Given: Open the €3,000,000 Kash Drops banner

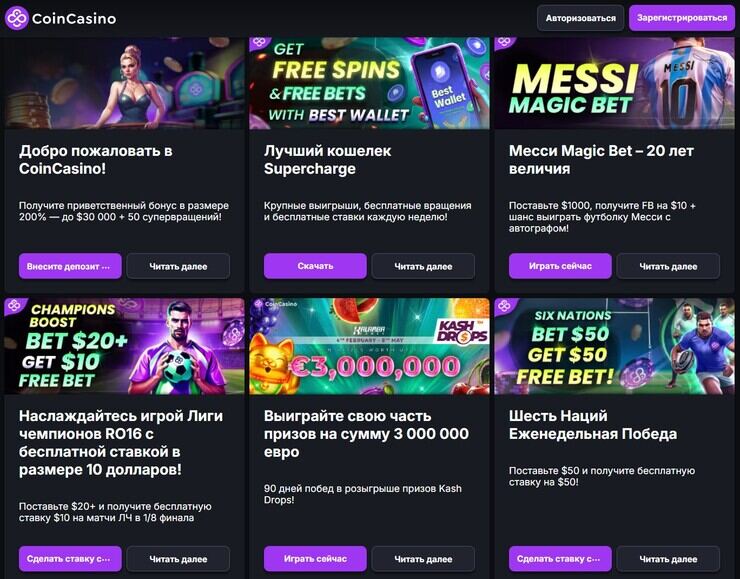Looking at the screenshot, I should tap(370, 346).
